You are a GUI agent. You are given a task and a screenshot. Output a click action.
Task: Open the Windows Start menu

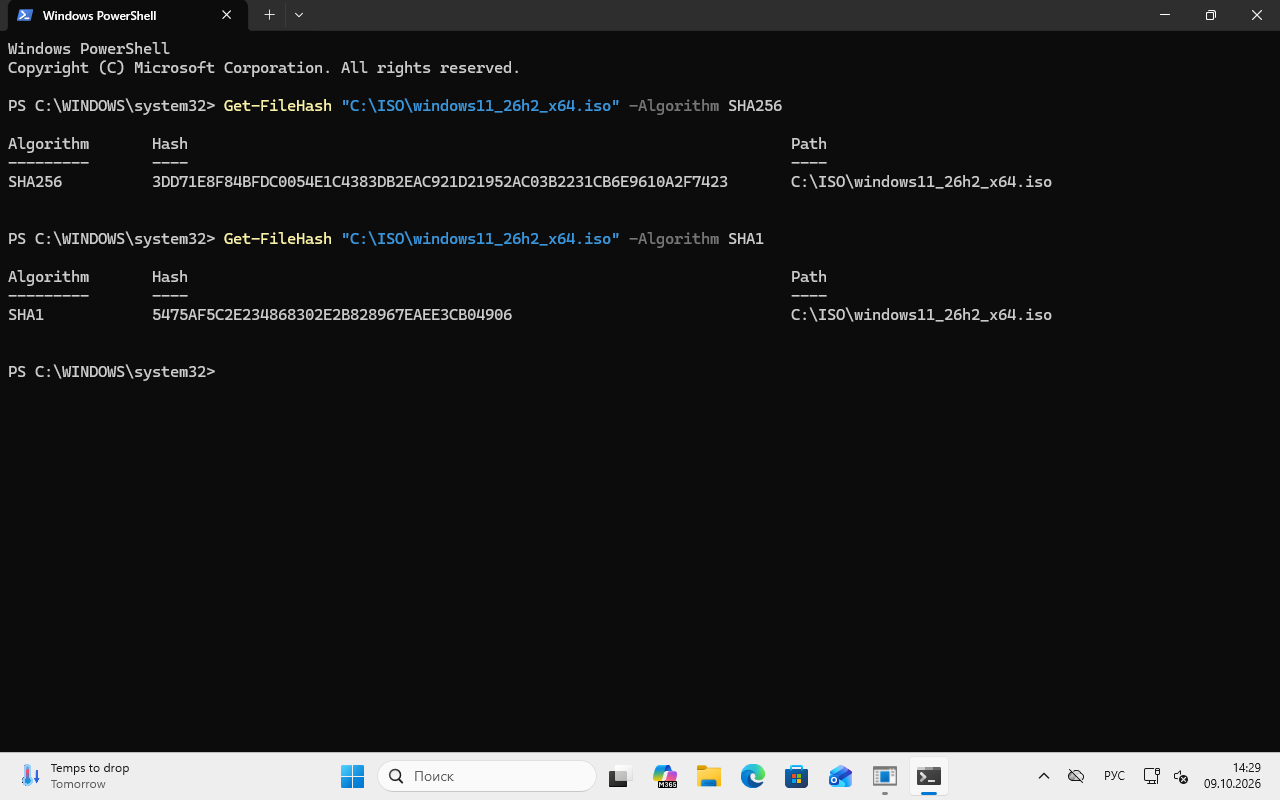click(x=352, y=776)
